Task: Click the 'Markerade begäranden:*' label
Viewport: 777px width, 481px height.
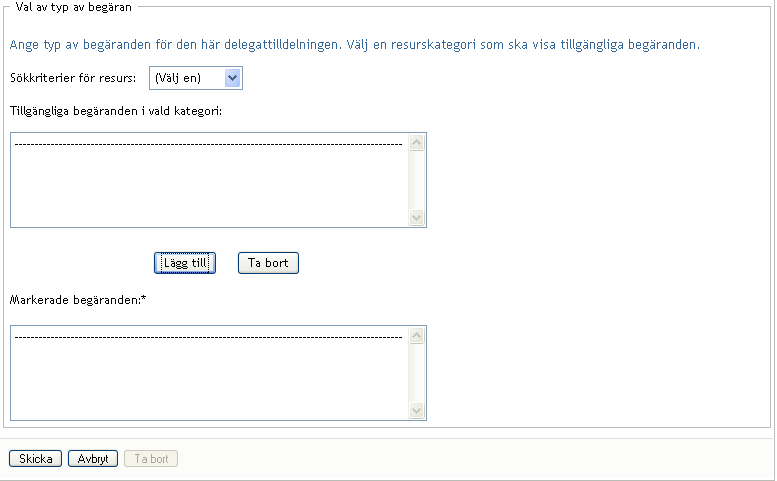Action: pos(78,300)
